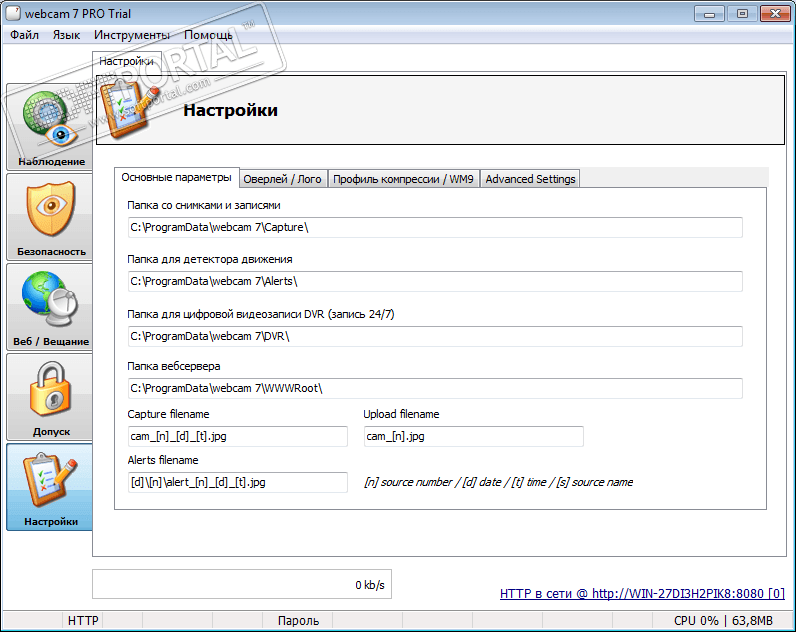
Task: Click the DVR (запись 24/7) folder label
Action: (x=260, y=314)
